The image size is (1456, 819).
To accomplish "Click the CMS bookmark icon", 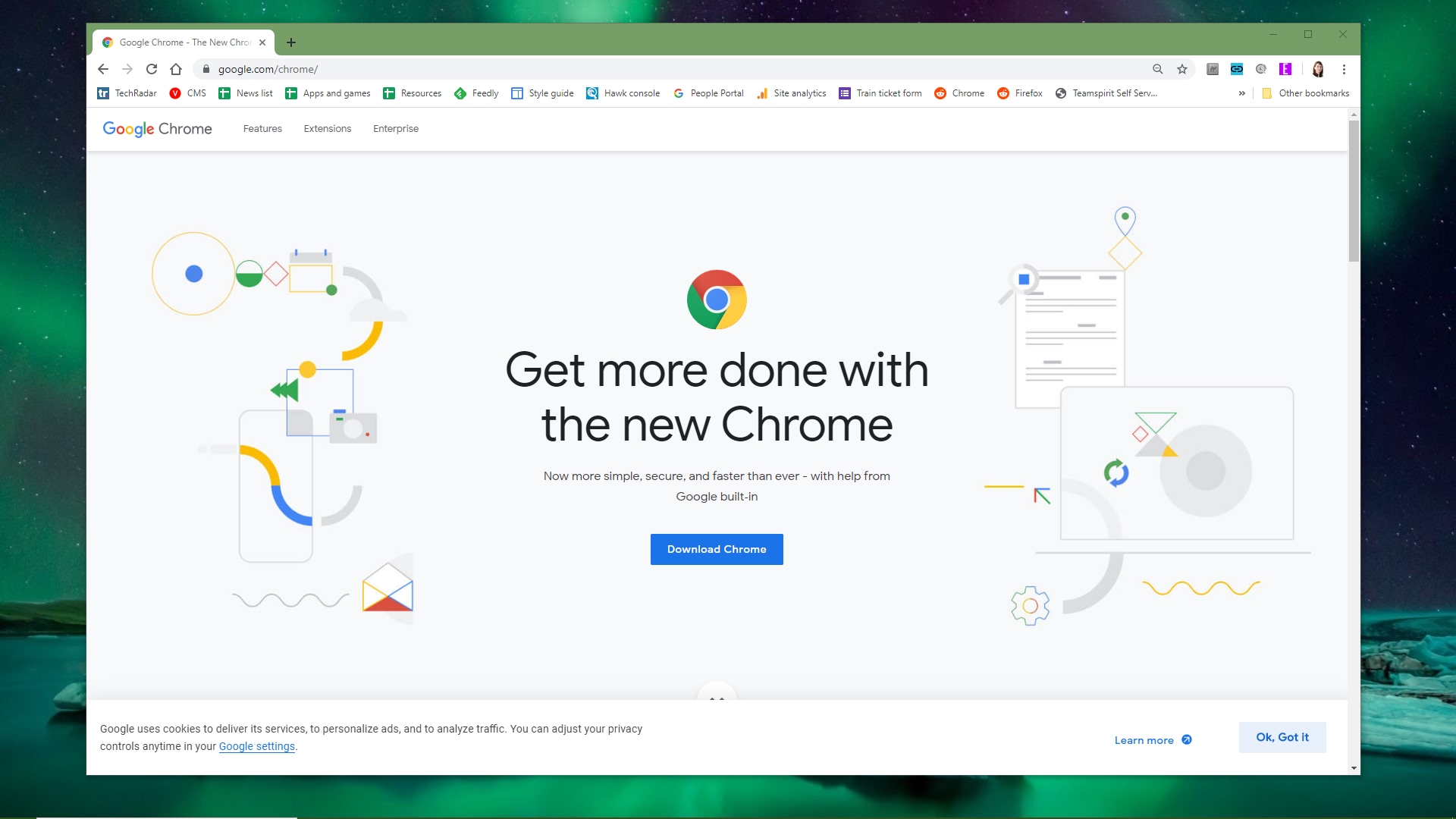I will pos(177,93).
